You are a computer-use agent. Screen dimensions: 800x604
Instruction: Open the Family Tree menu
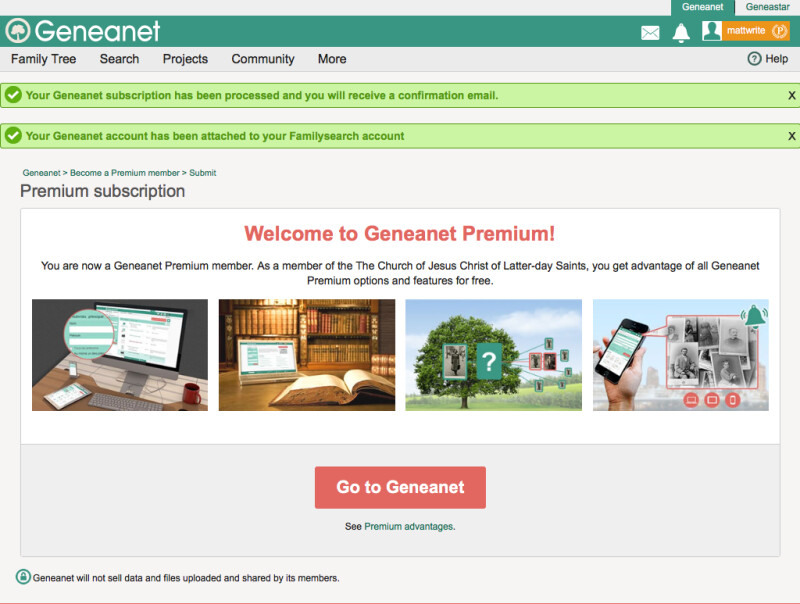click(43, 59)
